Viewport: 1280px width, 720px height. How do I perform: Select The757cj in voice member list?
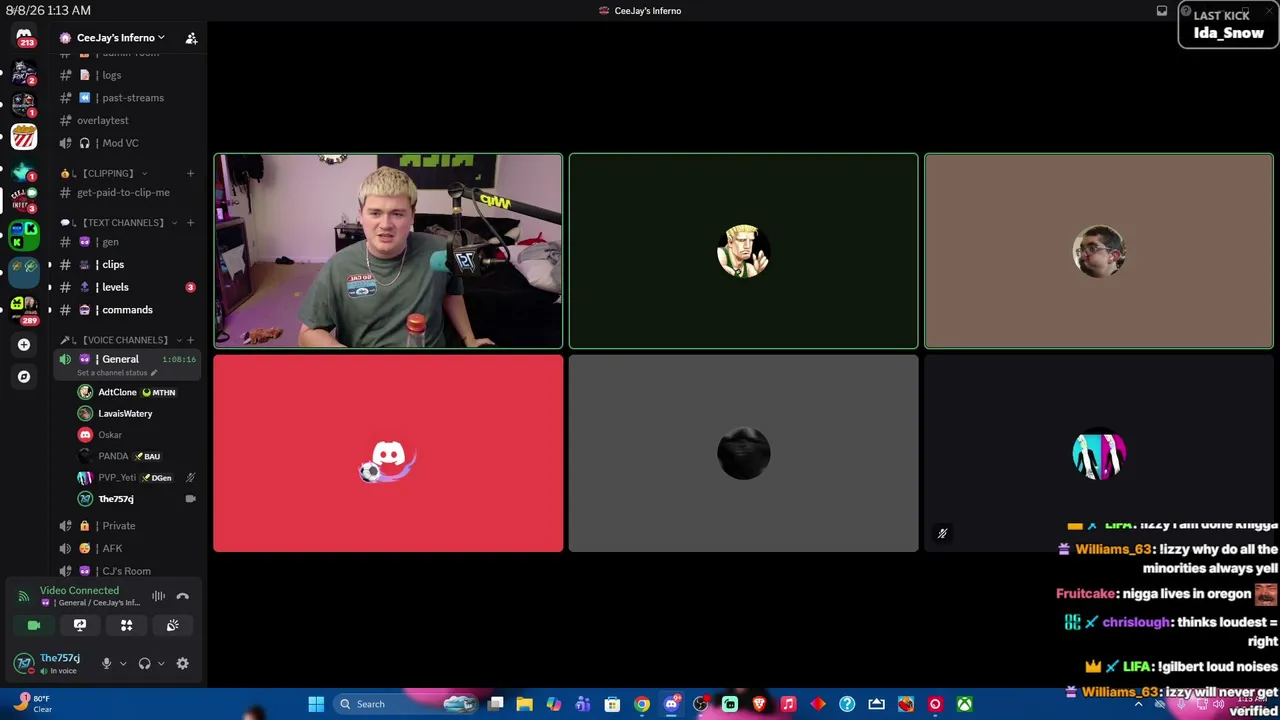pos(136,499)
